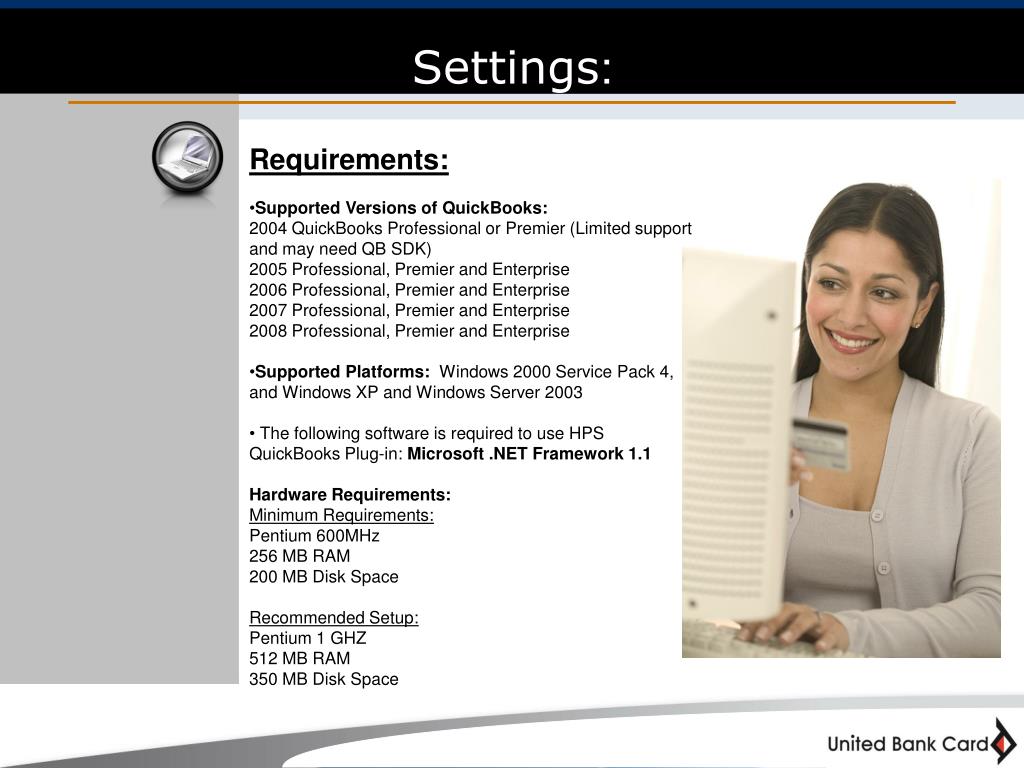This screenshot has width=1024, height=768.
Task: Click the 'Recommended Setup:' underlined text
Action: click(334, 618)
